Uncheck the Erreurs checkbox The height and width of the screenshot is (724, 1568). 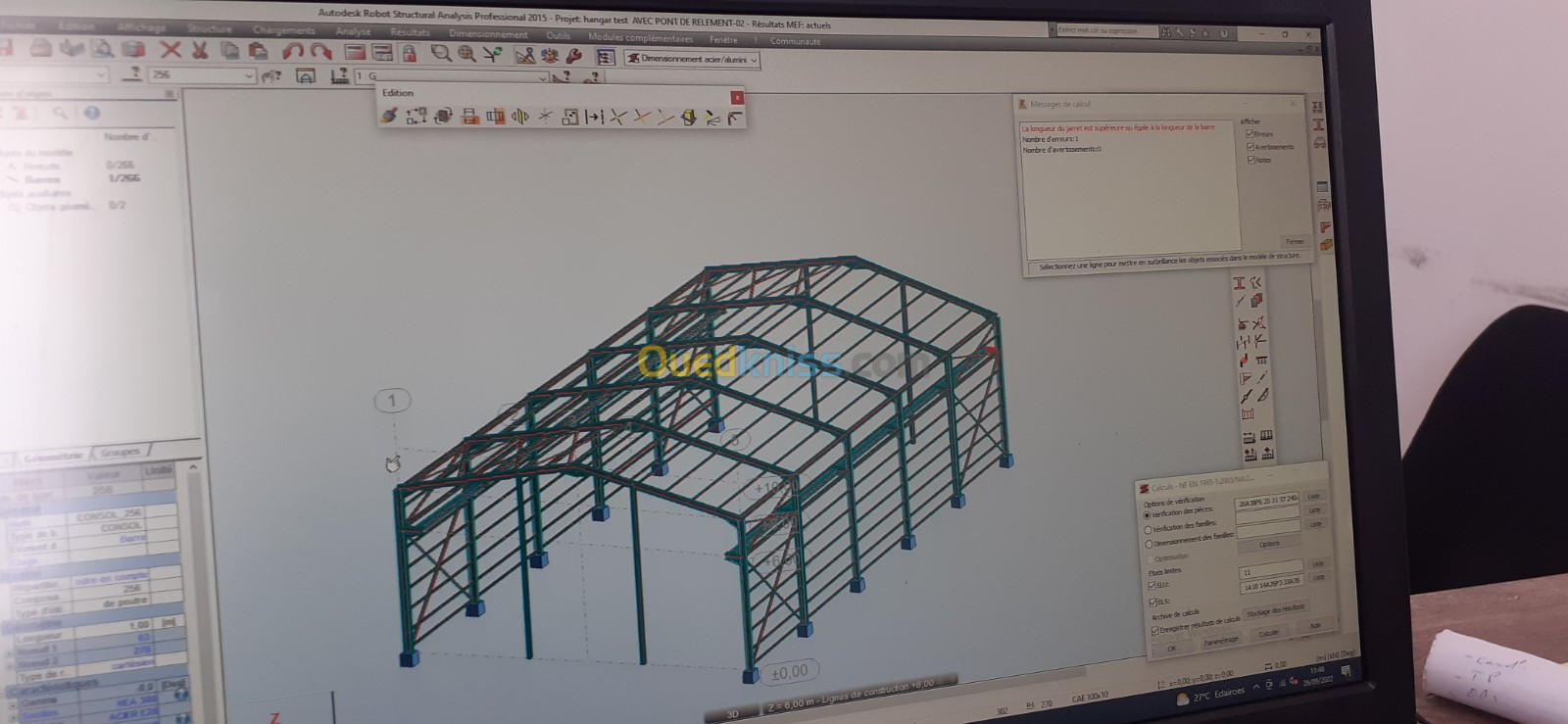1249,133
